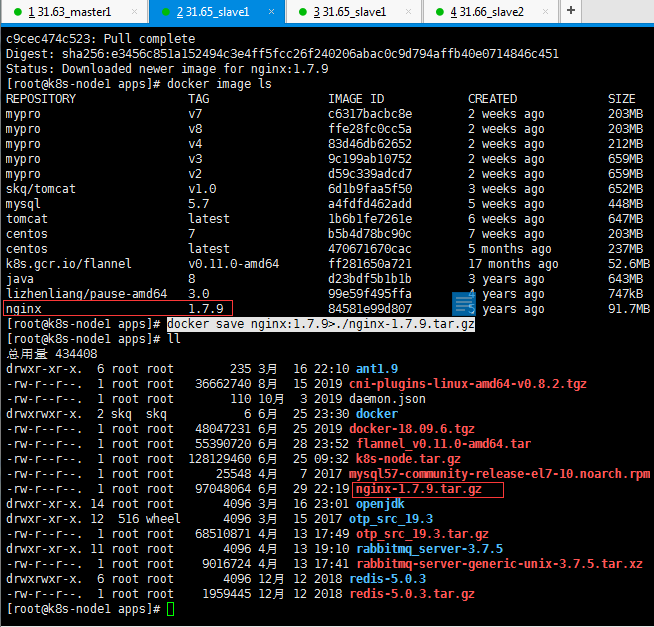Click k8s-node.tar.gz file name
The height and width of the screenshot is (627, 654).
click(x=408, y=459)
